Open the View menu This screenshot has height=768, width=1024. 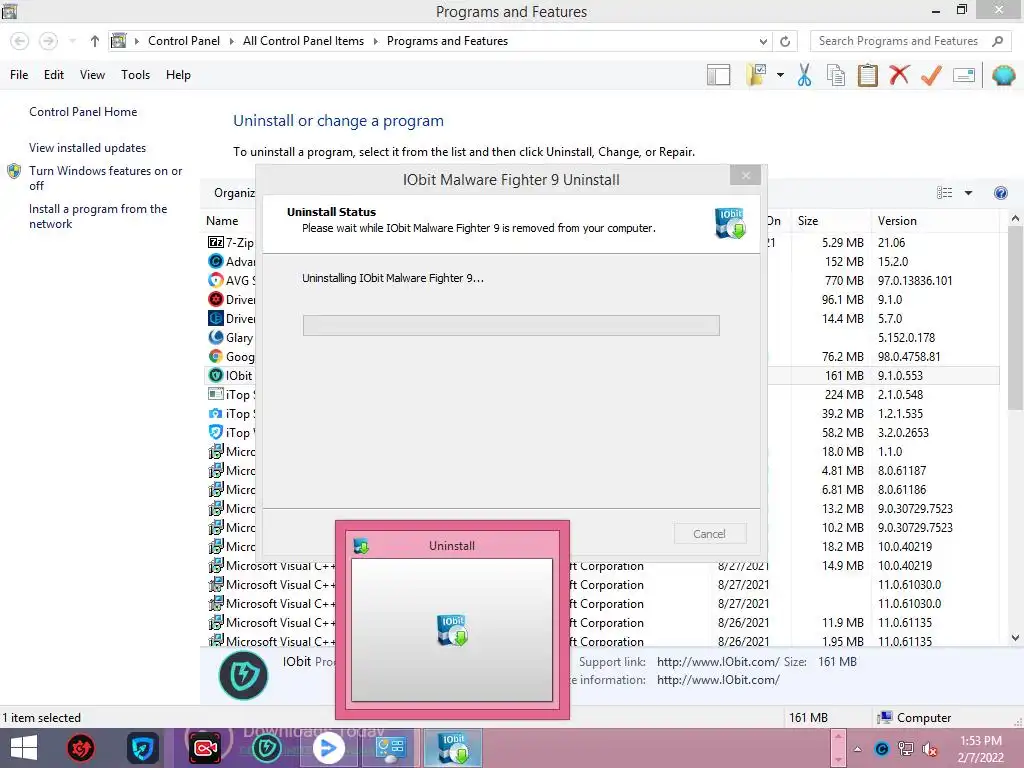[92, 75]
